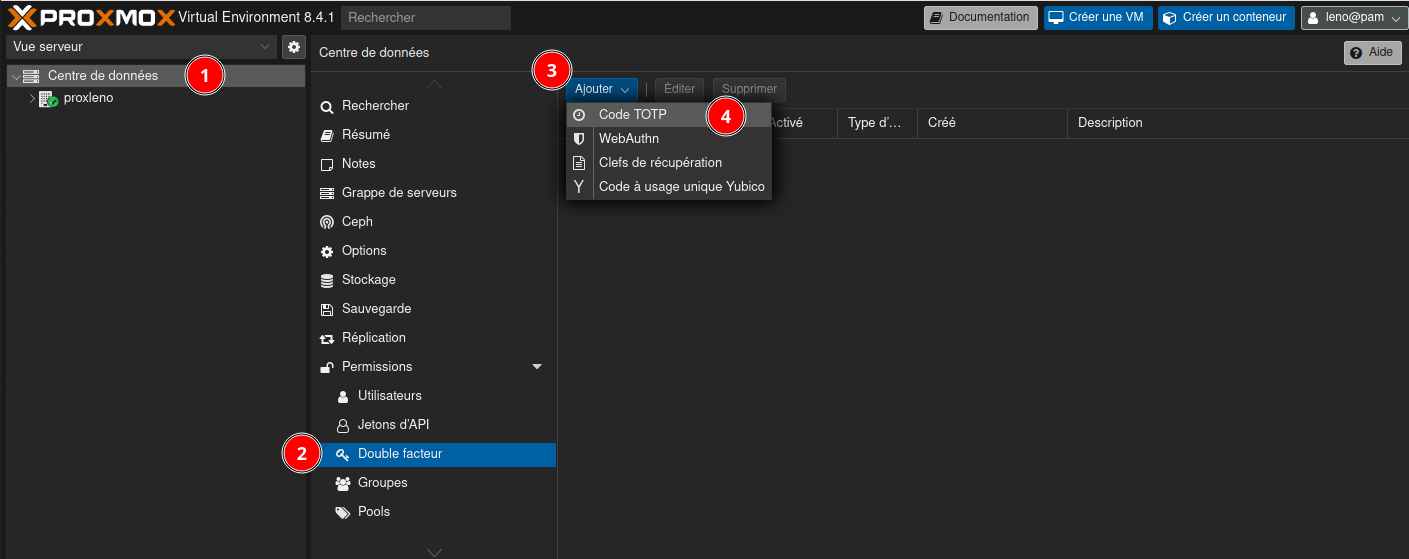
Task: Choose Clefs de récupération menu entry
Action: [660, 163]
